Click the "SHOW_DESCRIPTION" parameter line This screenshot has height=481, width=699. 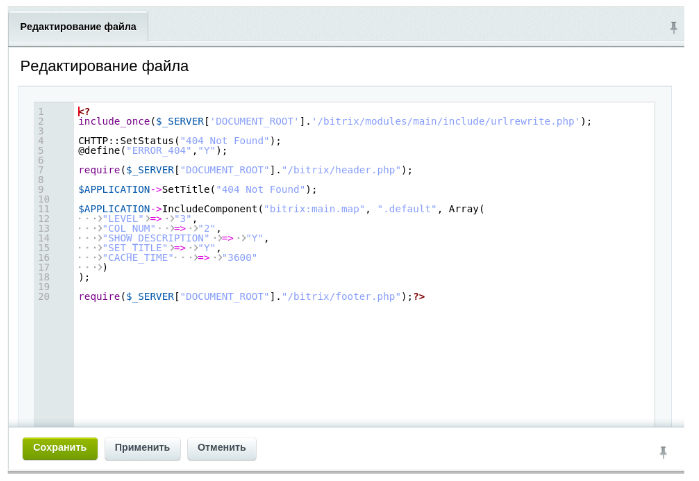175,238
